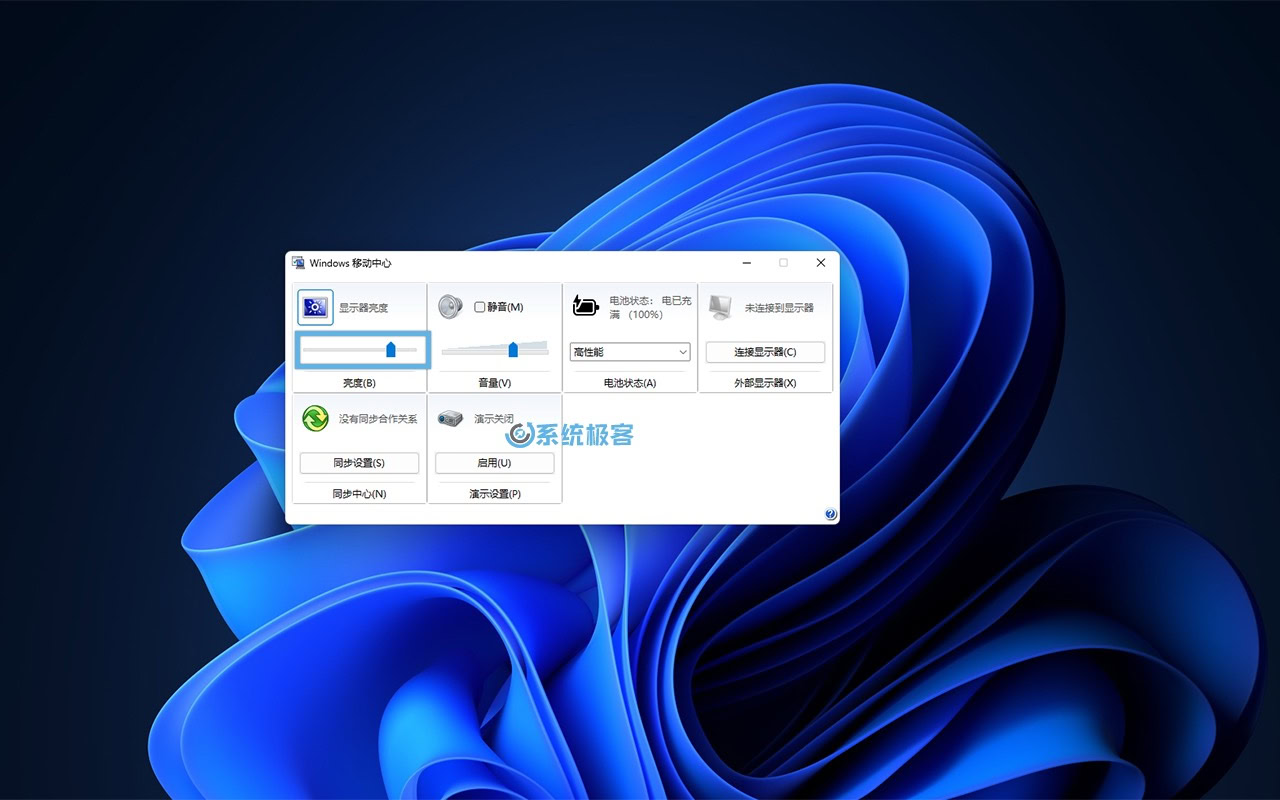Click the volume slider handle
The image size is (1280, 800).
[513, 348]
